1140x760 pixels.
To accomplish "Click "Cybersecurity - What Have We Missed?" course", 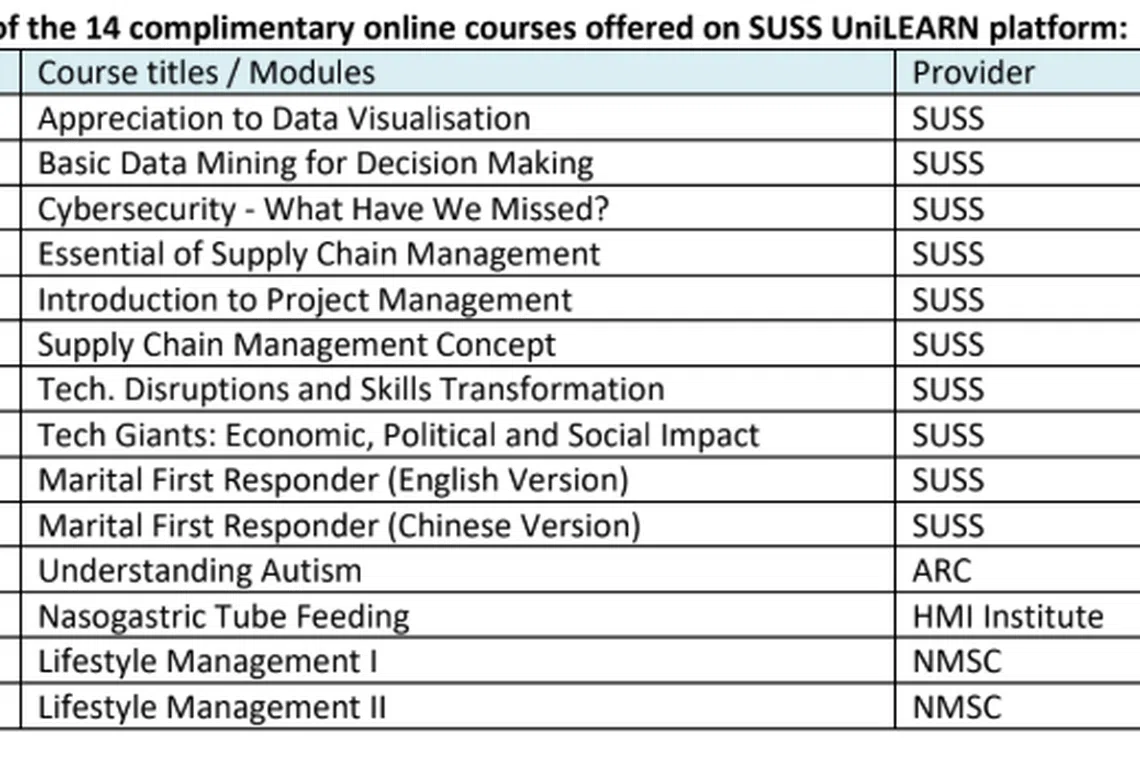I will point(323,209).
